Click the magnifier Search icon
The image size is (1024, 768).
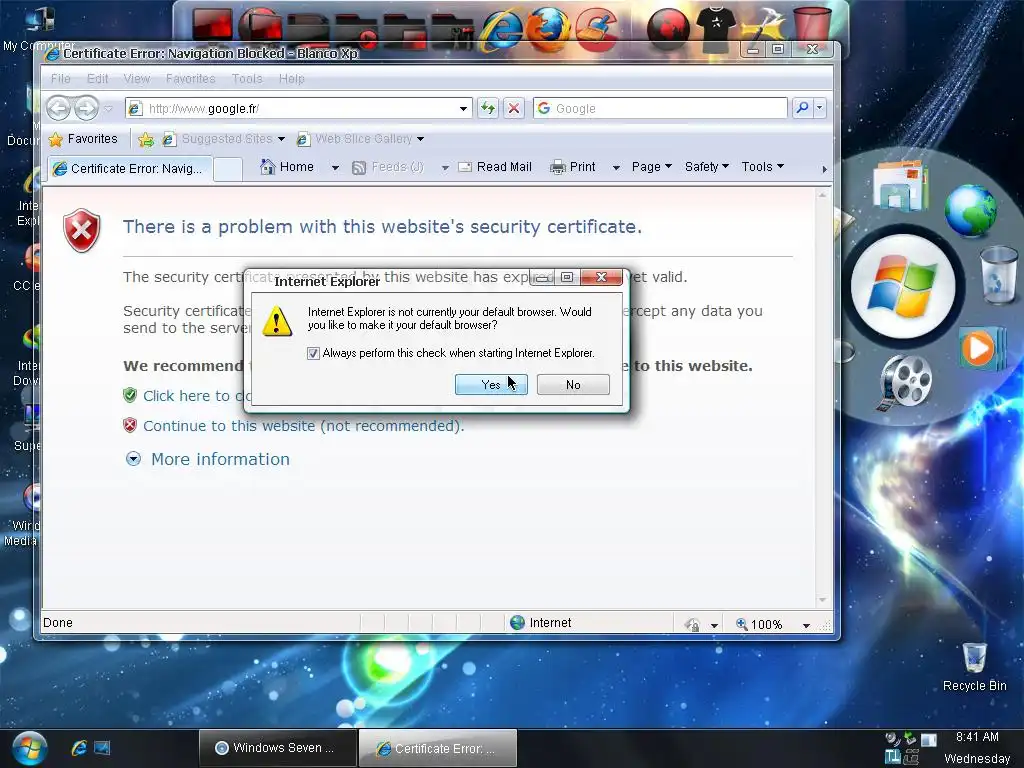pos(802,108)
